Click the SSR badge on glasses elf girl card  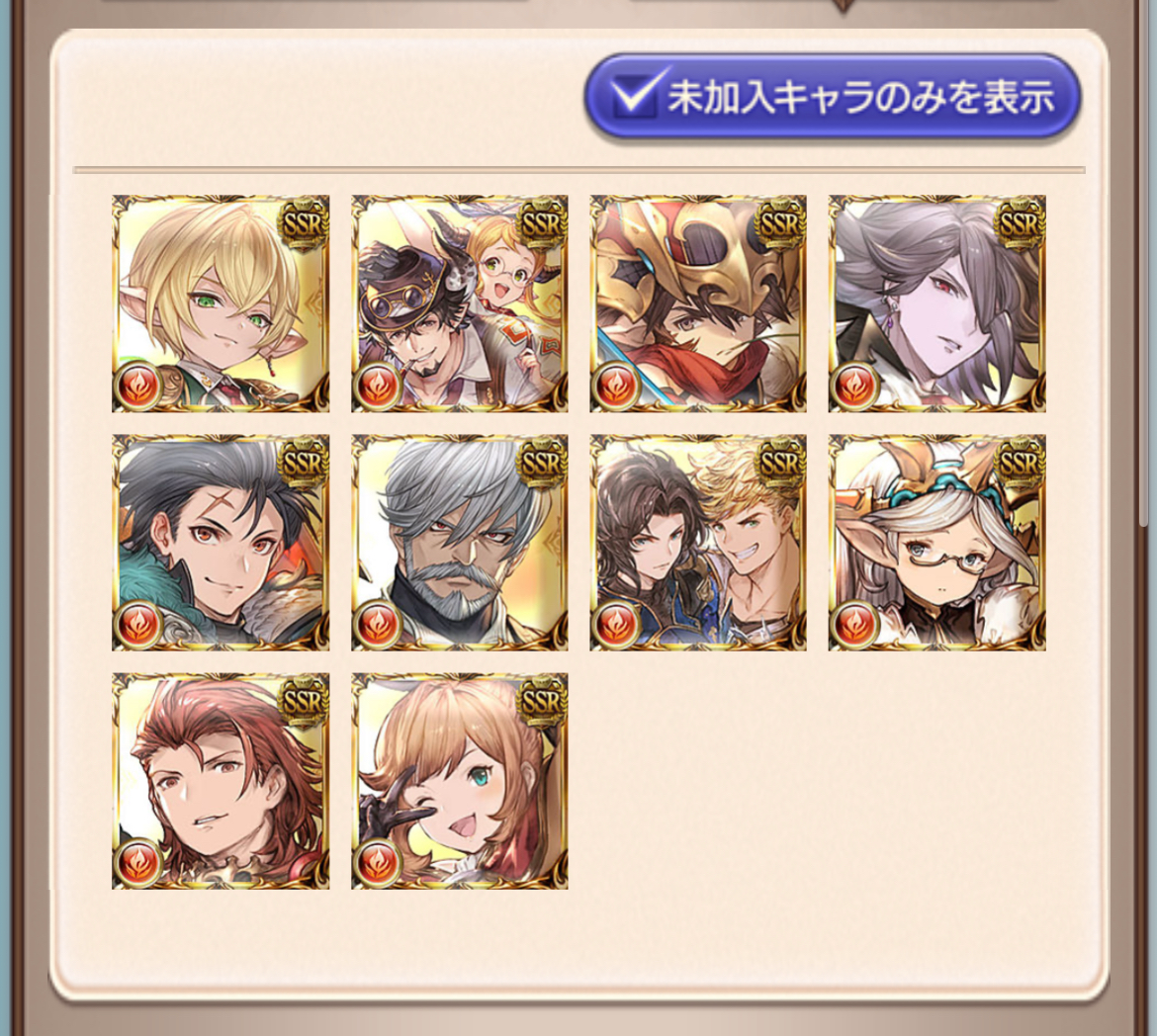(x=1019, y=460)
